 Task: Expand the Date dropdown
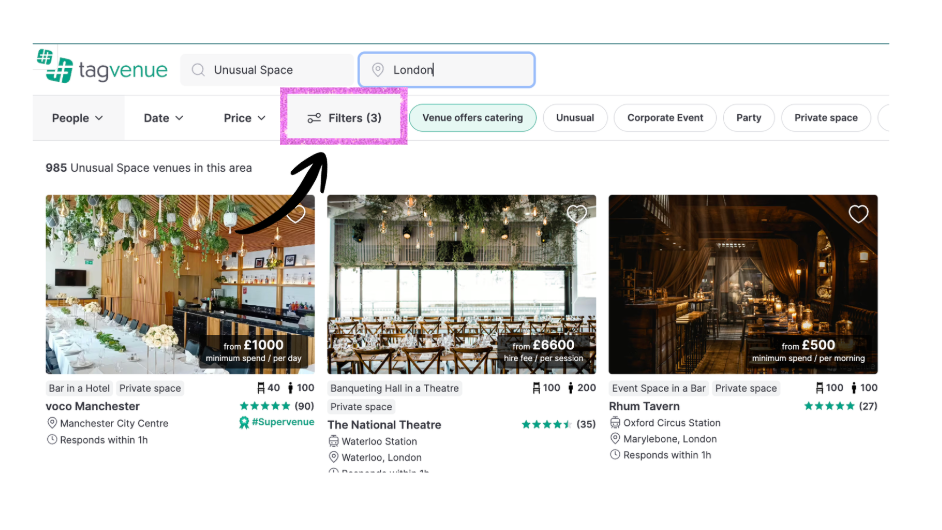tap(163, 118)
